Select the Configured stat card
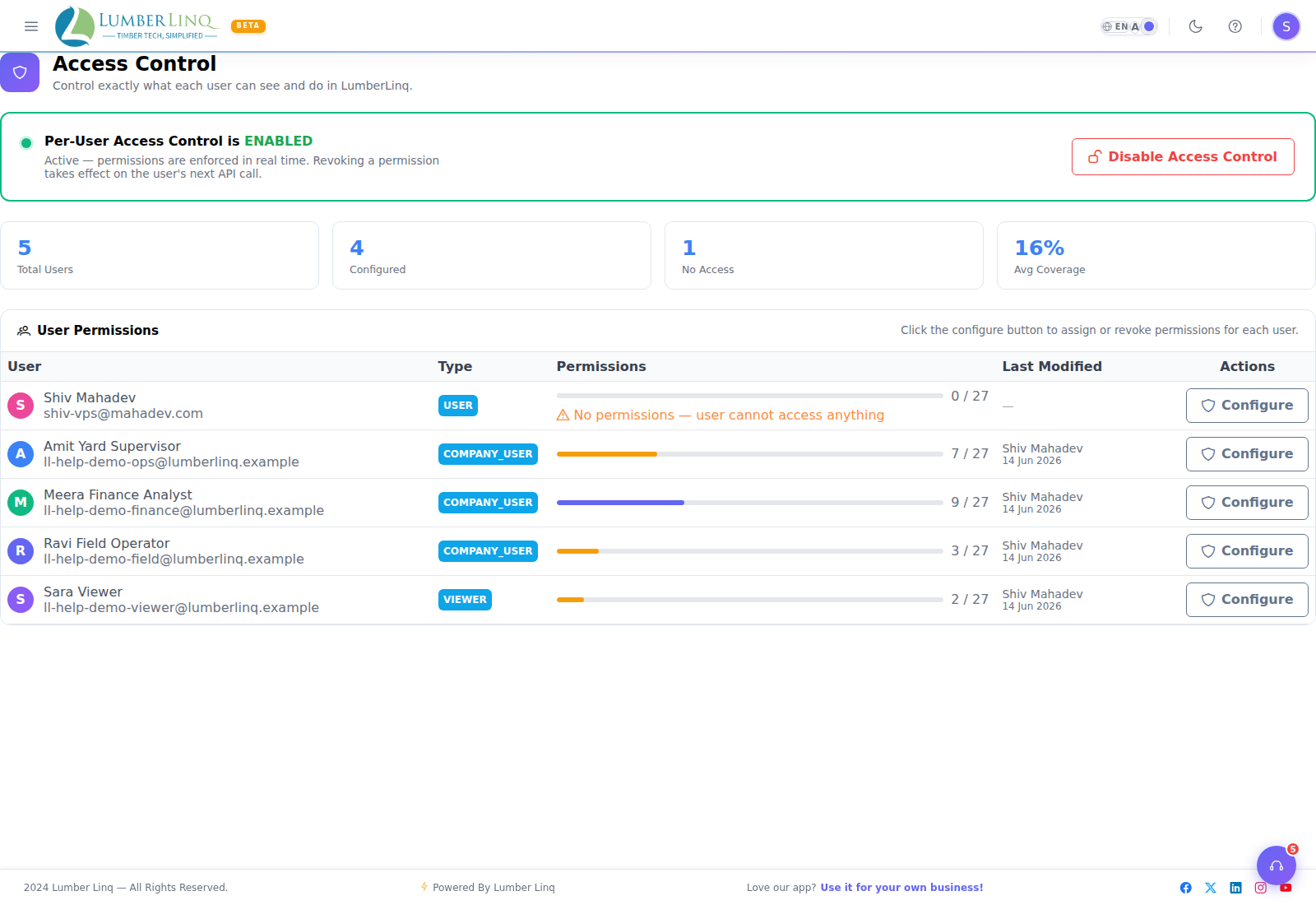Viewport: 1316px width, 905px height. click(x=492, y=255)
